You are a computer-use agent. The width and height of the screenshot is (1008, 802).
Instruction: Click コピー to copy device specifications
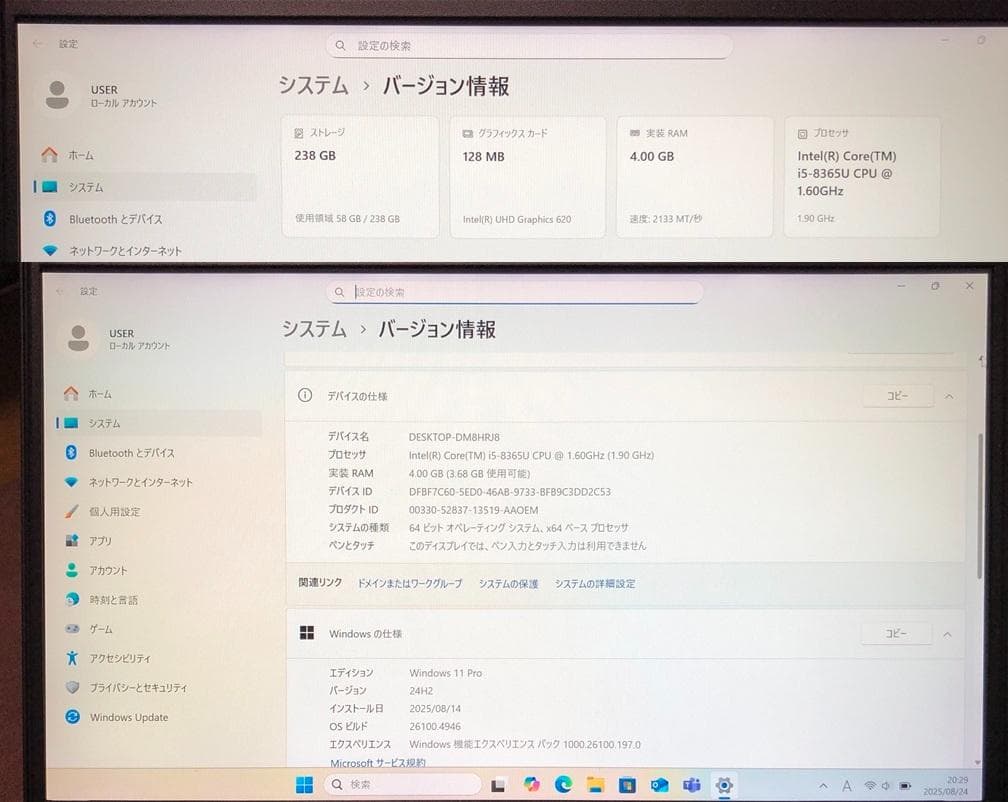(896, 395)
